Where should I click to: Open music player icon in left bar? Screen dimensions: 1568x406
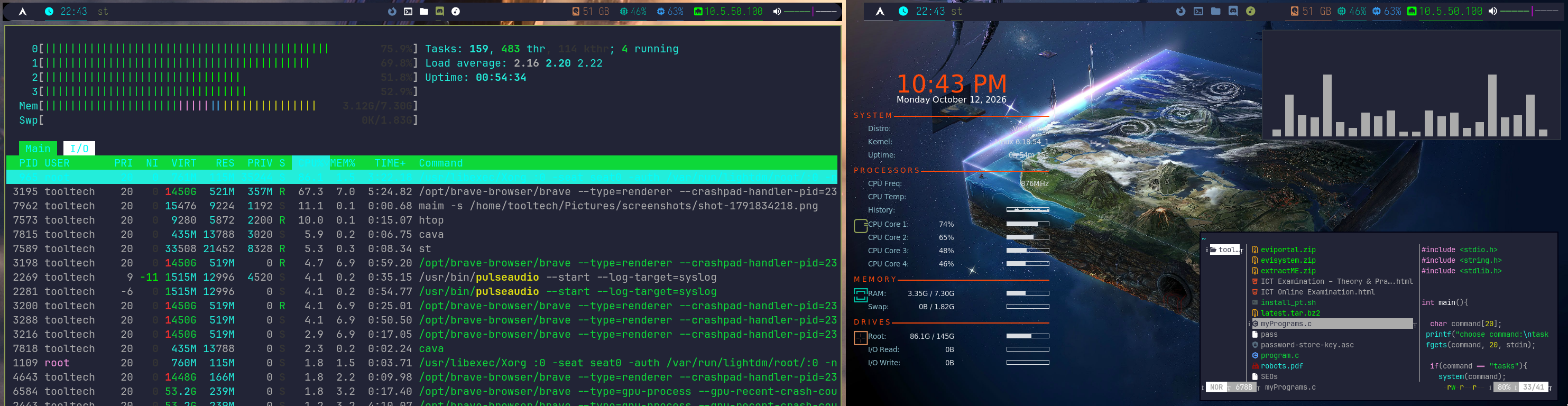coord(455,12)
